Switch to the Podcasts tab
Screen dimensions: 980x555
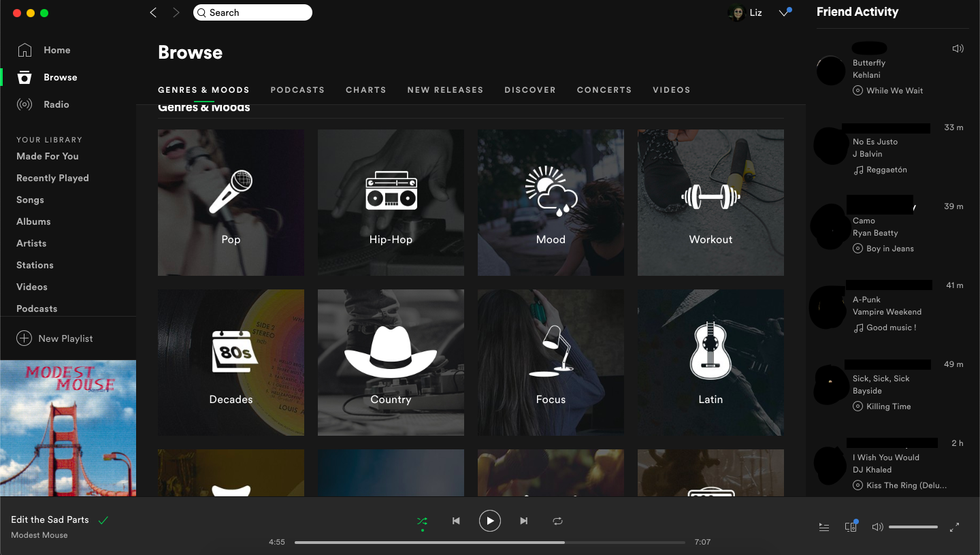[x=297, y=90]
